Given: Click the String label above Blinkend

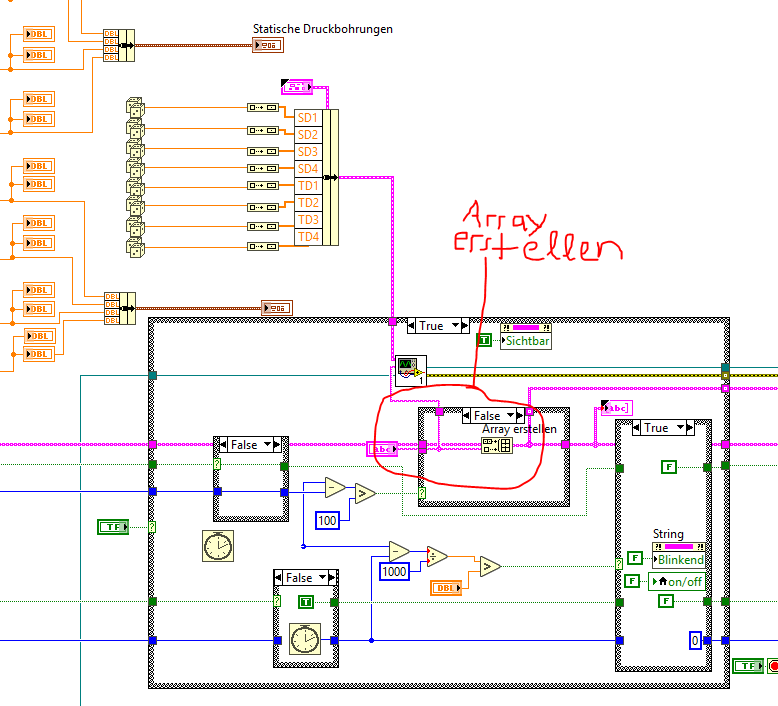Looking at the screenshot, I should click(668, 534).
